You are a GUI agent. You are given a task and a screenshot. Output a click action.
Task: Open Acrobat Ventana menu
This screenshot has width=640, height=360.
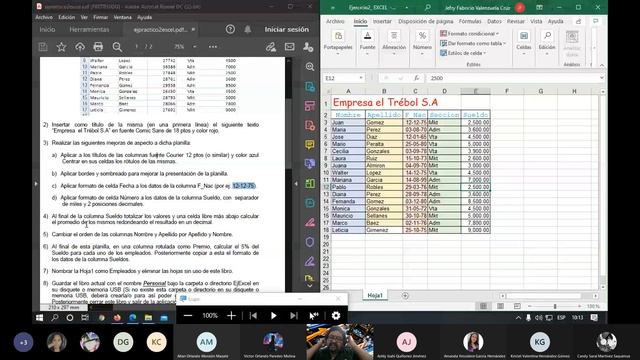tap(122, 17)
